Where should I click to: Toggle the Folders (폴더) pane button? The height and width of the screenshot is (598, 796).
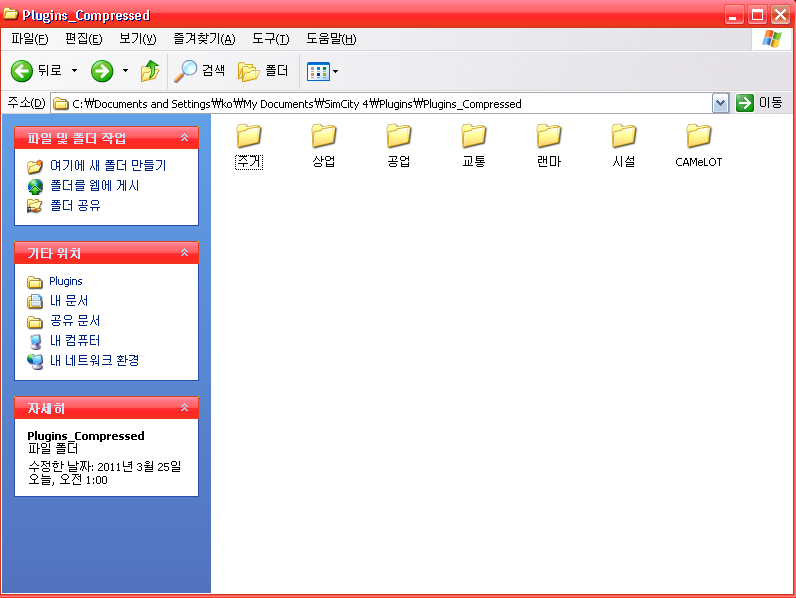(x=263, y=71)
